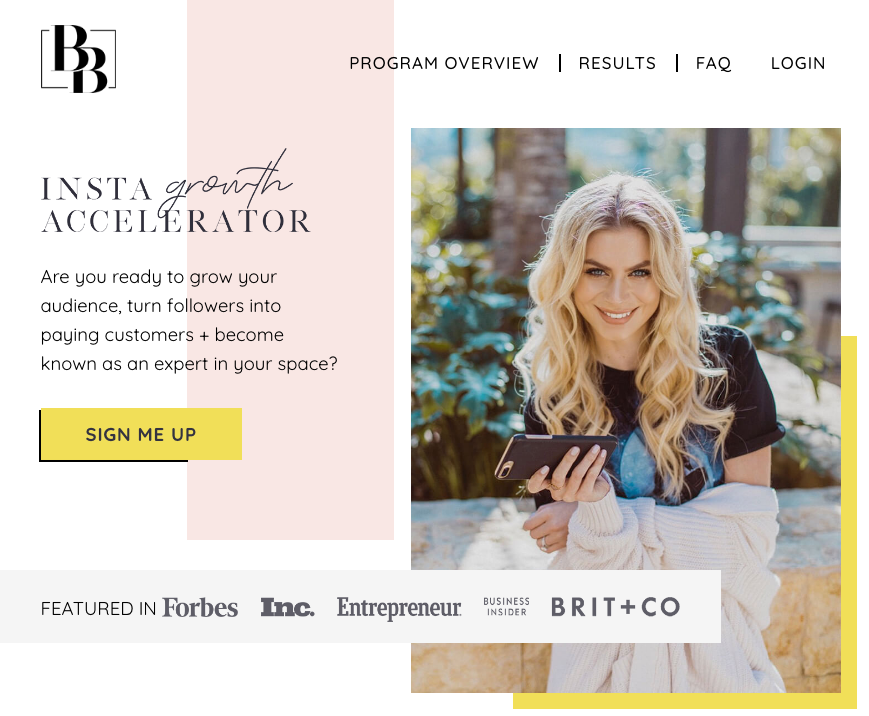Click the Business Insider logo
The height and width of the screenshot is (716, 869).
(x=506, y=607)
